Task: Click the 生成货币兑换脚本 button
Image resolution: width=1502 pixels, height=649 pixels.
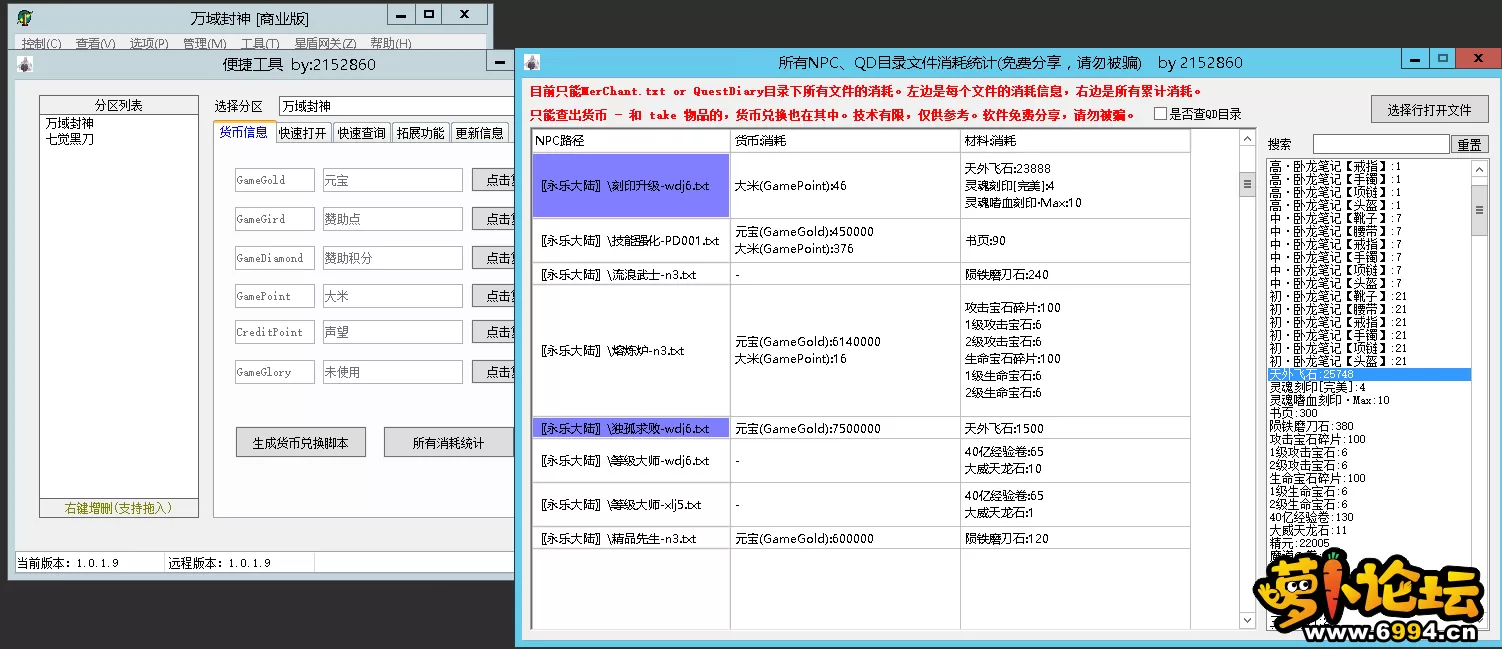Action: point(301,442)
